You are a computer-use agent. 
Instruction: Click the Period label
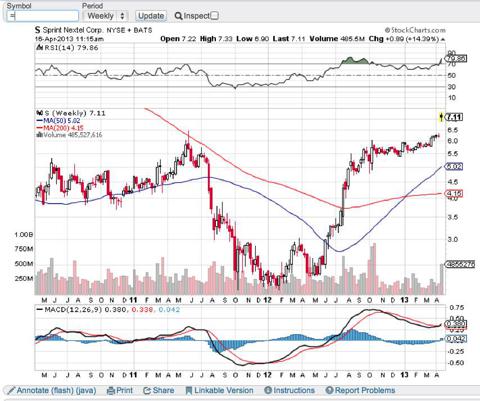(x=93, y=6)
